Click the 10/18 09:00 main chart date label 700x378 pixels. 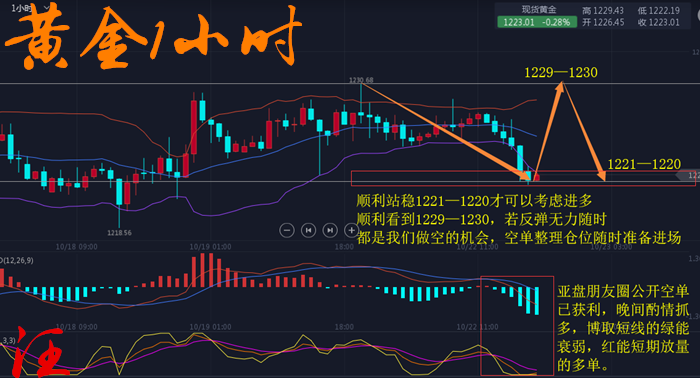tap(76, 246)
